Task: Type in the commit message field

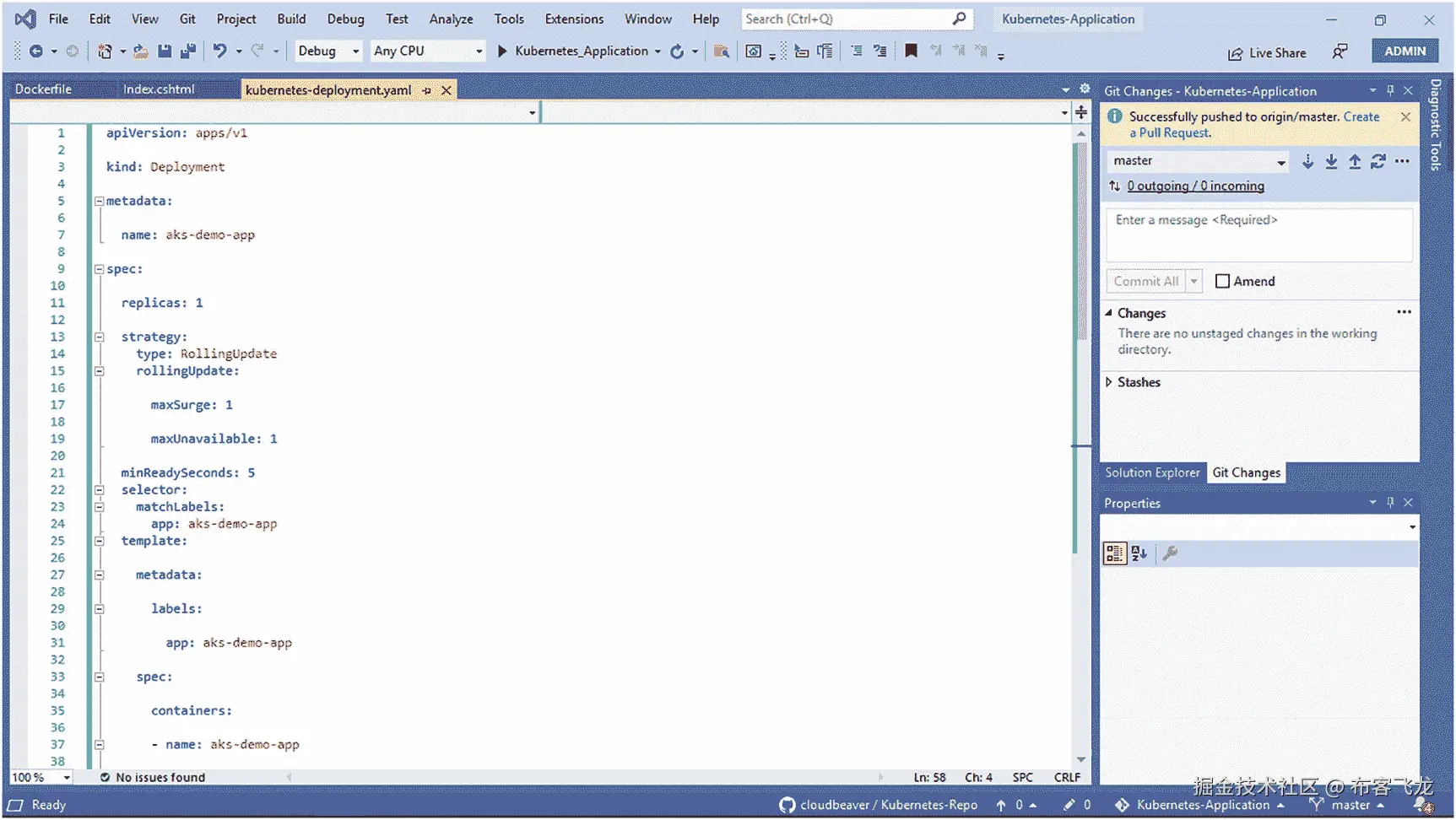Action: click(1258, 235)
